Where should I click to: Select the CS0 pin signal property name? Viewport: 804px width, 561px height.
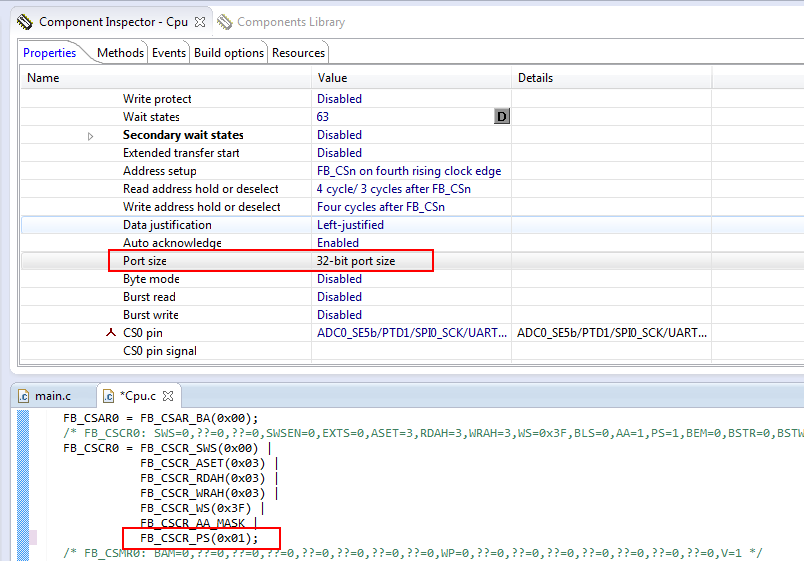(160, 351)
